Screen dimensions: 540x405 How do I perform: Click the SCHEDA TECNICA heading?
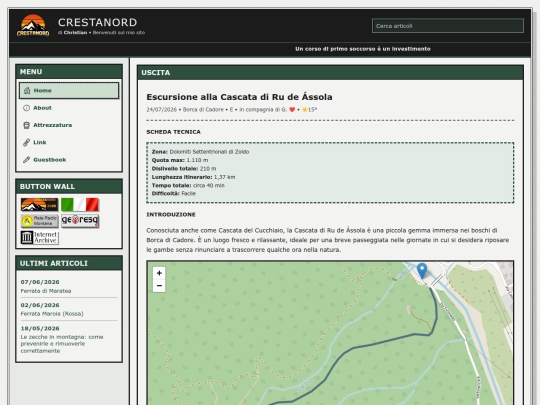point(174,132)
